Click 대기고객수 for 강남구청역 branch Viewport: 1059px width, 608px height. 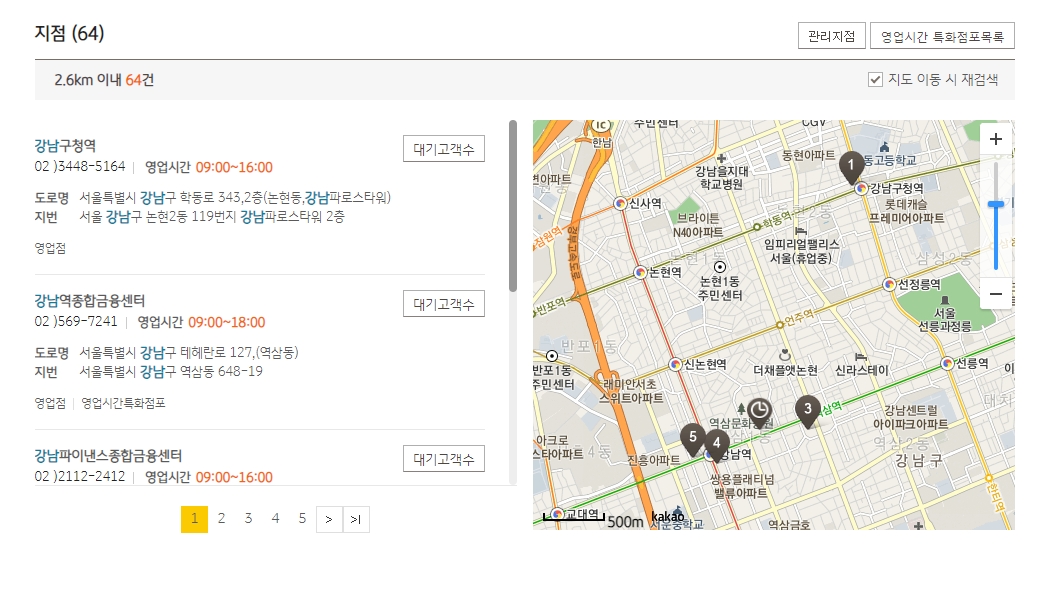tap(443, 147)
